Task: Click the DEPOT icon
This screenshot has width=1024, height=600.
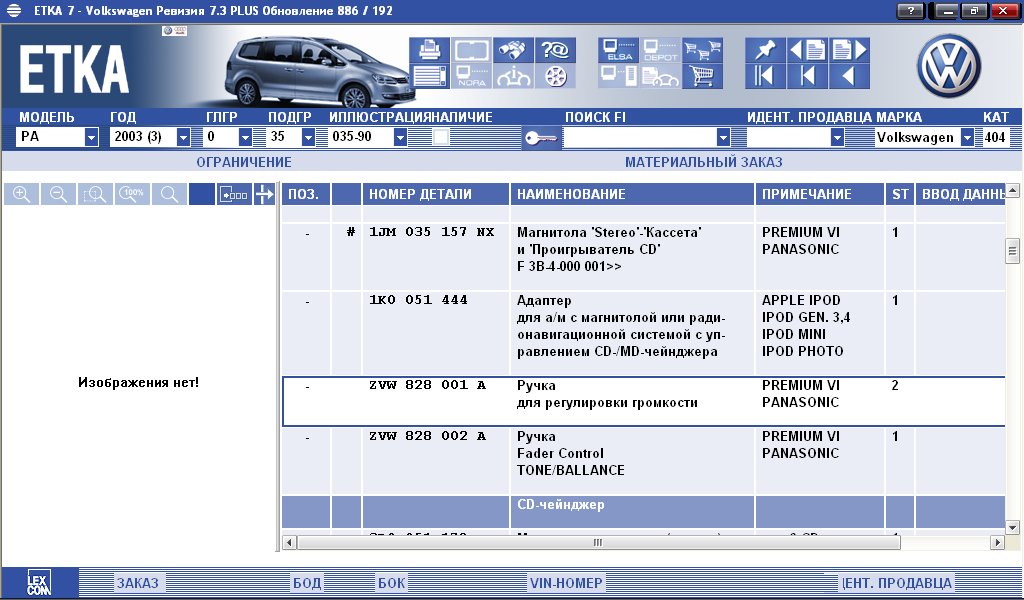Action: [x=660, y=50]
